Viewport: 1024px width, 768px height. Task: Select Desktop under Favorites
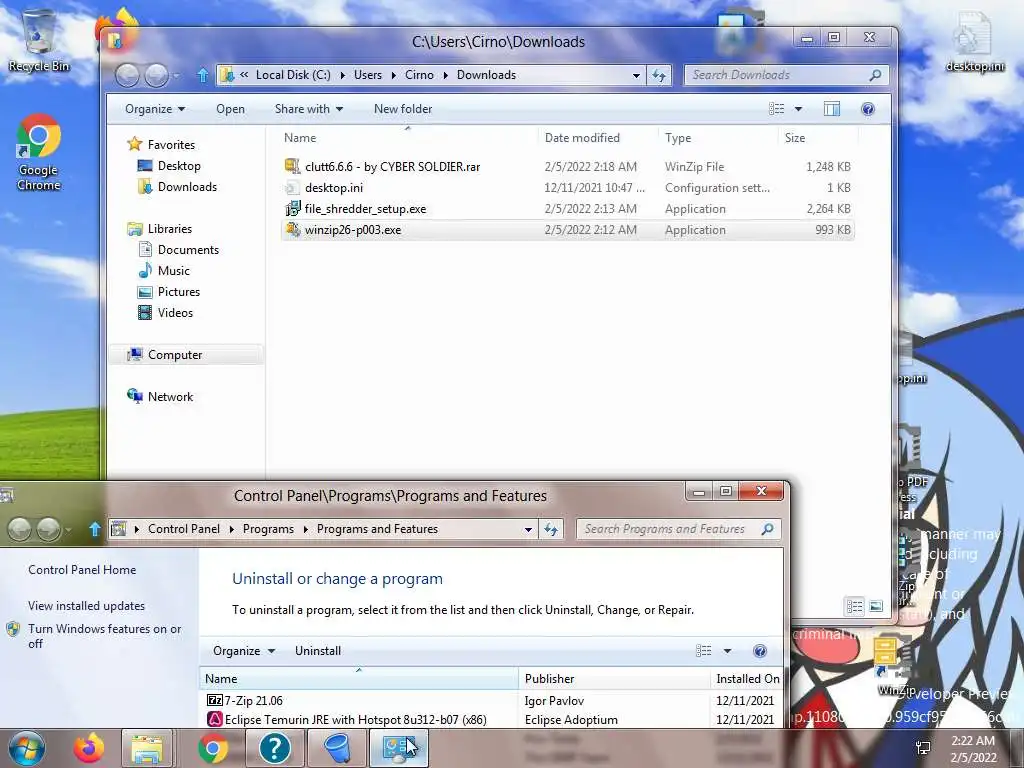pyautogui.click(x=169, y=166)
